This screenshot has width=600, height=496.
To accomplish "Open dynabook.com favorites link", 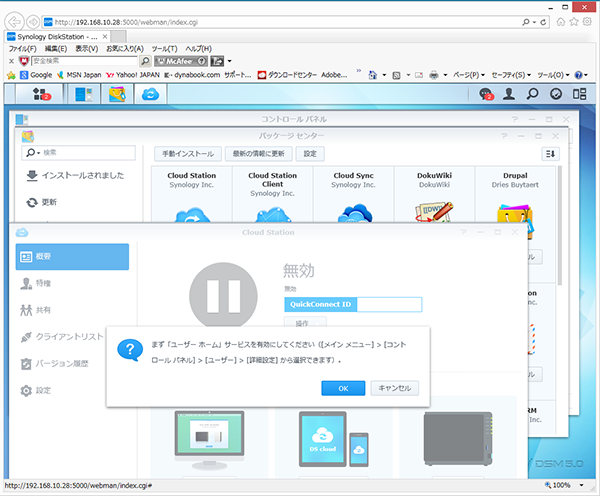I will tap(192, 75).
